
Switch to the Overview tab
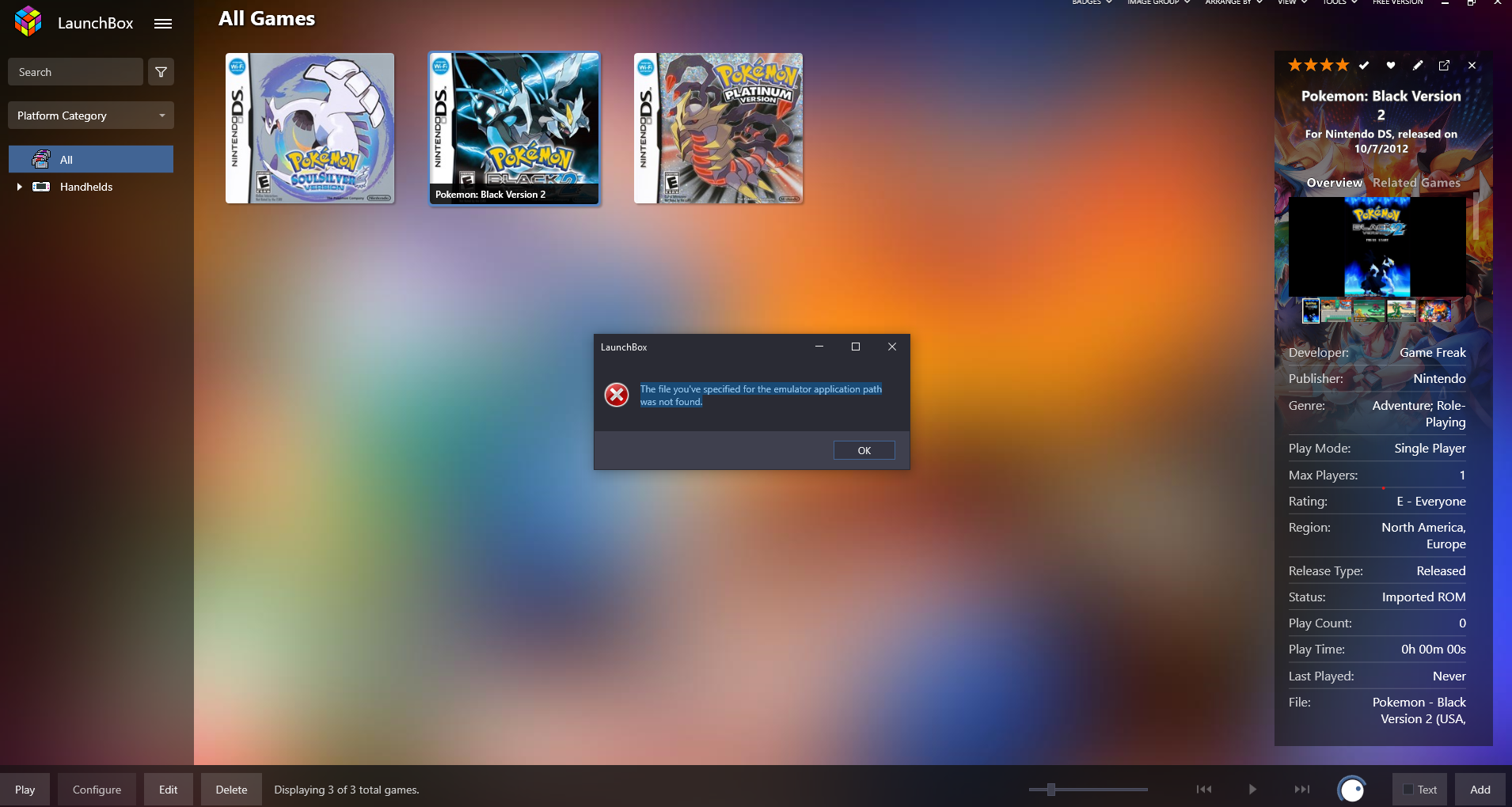(x=1334, y=183)
